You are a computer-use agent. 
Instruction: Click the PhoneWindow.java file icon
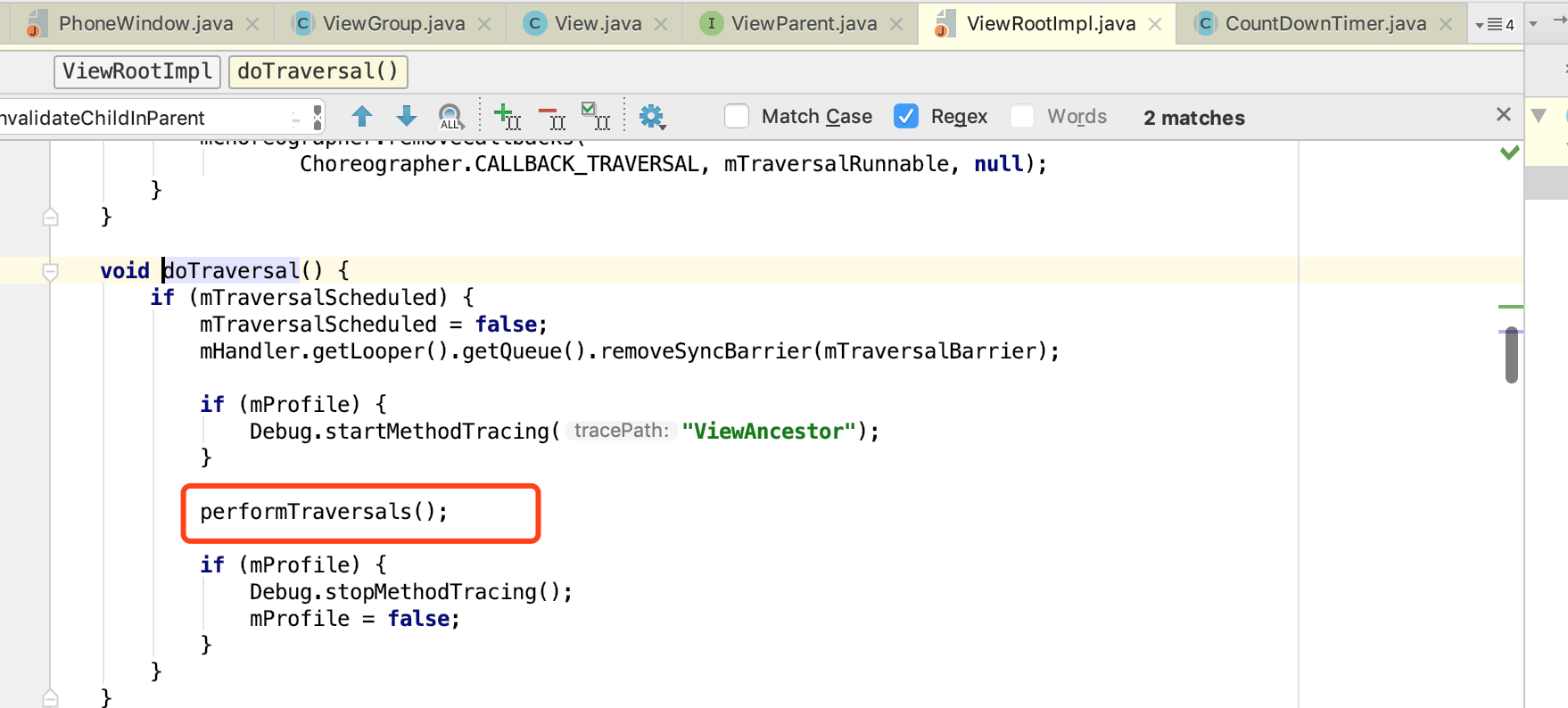click(36, 23)
